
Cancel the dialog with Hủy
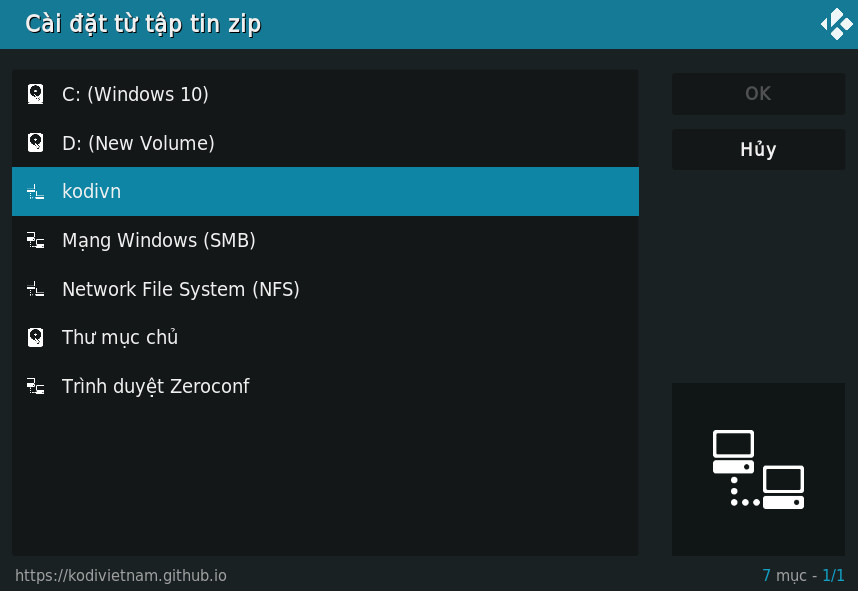(x=758, y=150)
